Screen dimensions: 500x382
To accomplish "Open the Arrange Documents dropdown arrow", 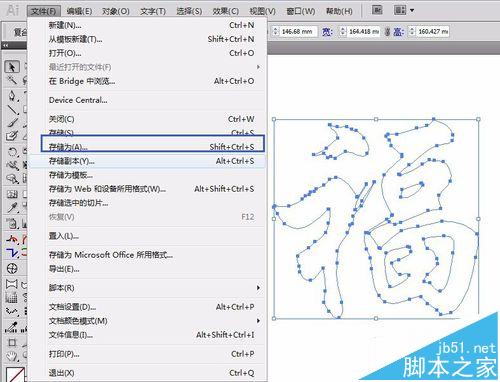I will tap(412, 11).
